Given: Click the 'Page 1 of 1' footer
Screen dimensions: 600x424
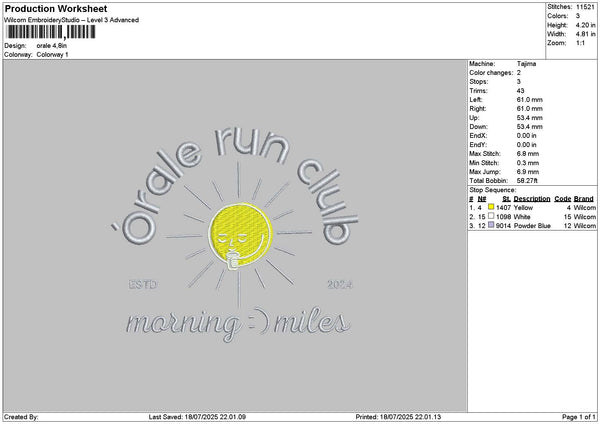Looking at the screenshot, I should (579, 417).
